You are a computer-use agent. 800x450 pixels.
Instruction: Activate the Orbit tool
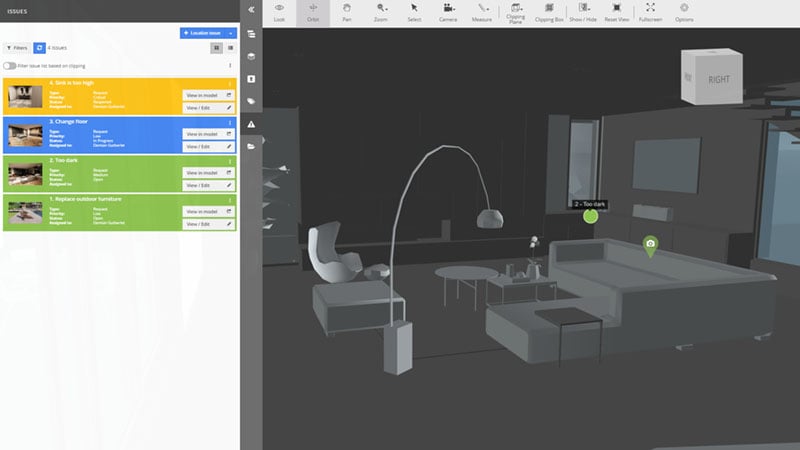click(x=313, y=13)
